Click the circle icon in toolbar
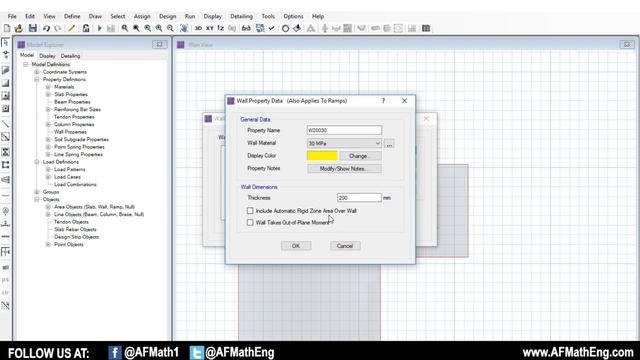This screenshot has height=360, width=640. pyautogui.click(x=285, y=28)
